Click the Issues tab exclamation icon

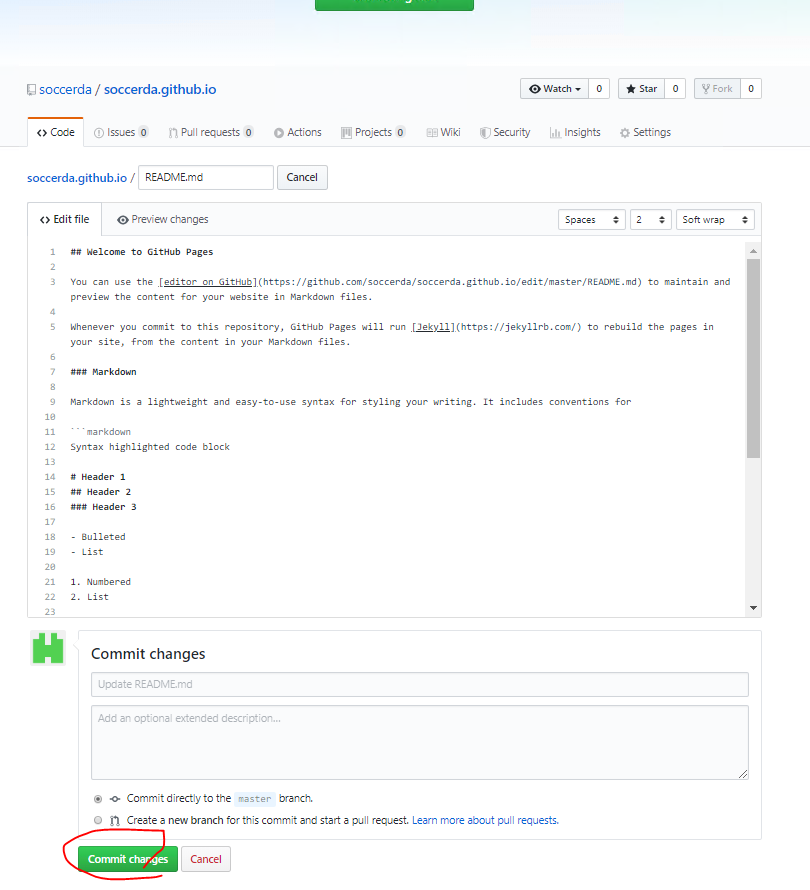pyautogui.click(x=99, y=133)
